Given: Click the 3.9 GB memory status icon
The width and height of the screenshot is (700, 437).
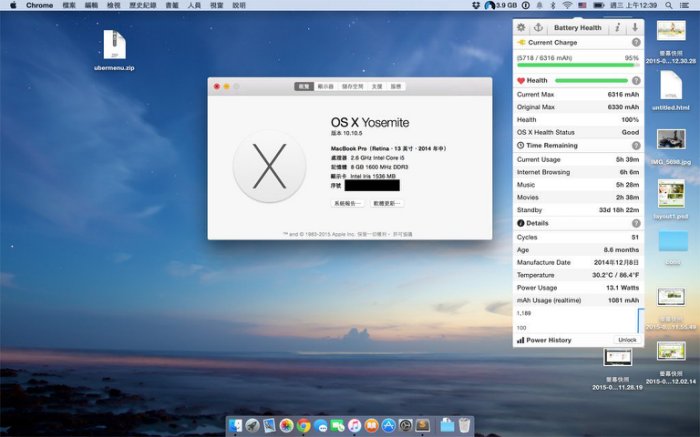Looking at the screenshot, I should (501, 5).
